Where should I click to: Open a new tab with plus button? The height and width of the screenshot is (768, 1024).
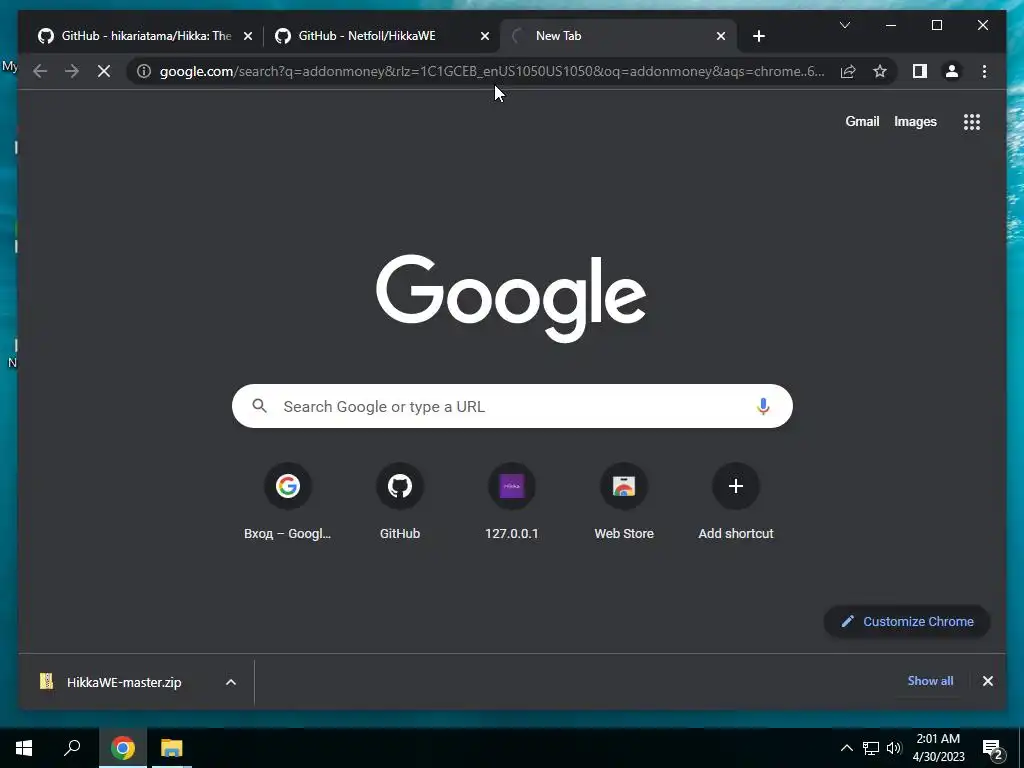point(758,36)
